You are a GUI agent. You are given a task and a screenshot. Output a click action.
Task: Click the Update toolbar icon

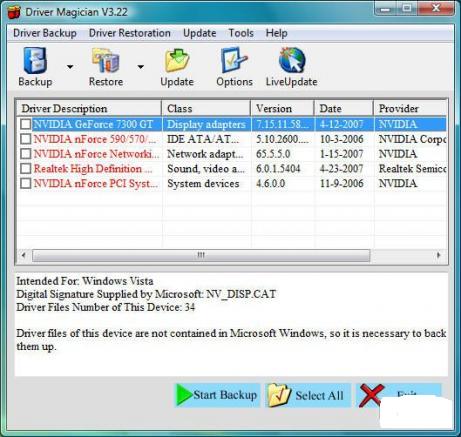[x=177, y=61]
